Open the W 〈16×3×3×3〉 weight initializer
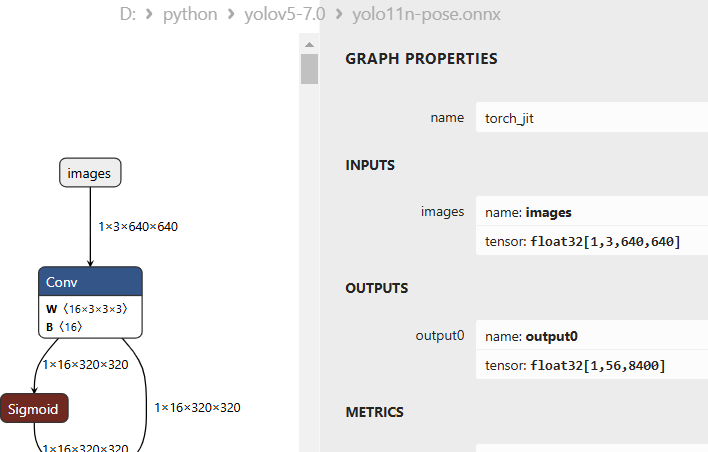The width and height of the screenshot is (708, 452). point(86,309)
